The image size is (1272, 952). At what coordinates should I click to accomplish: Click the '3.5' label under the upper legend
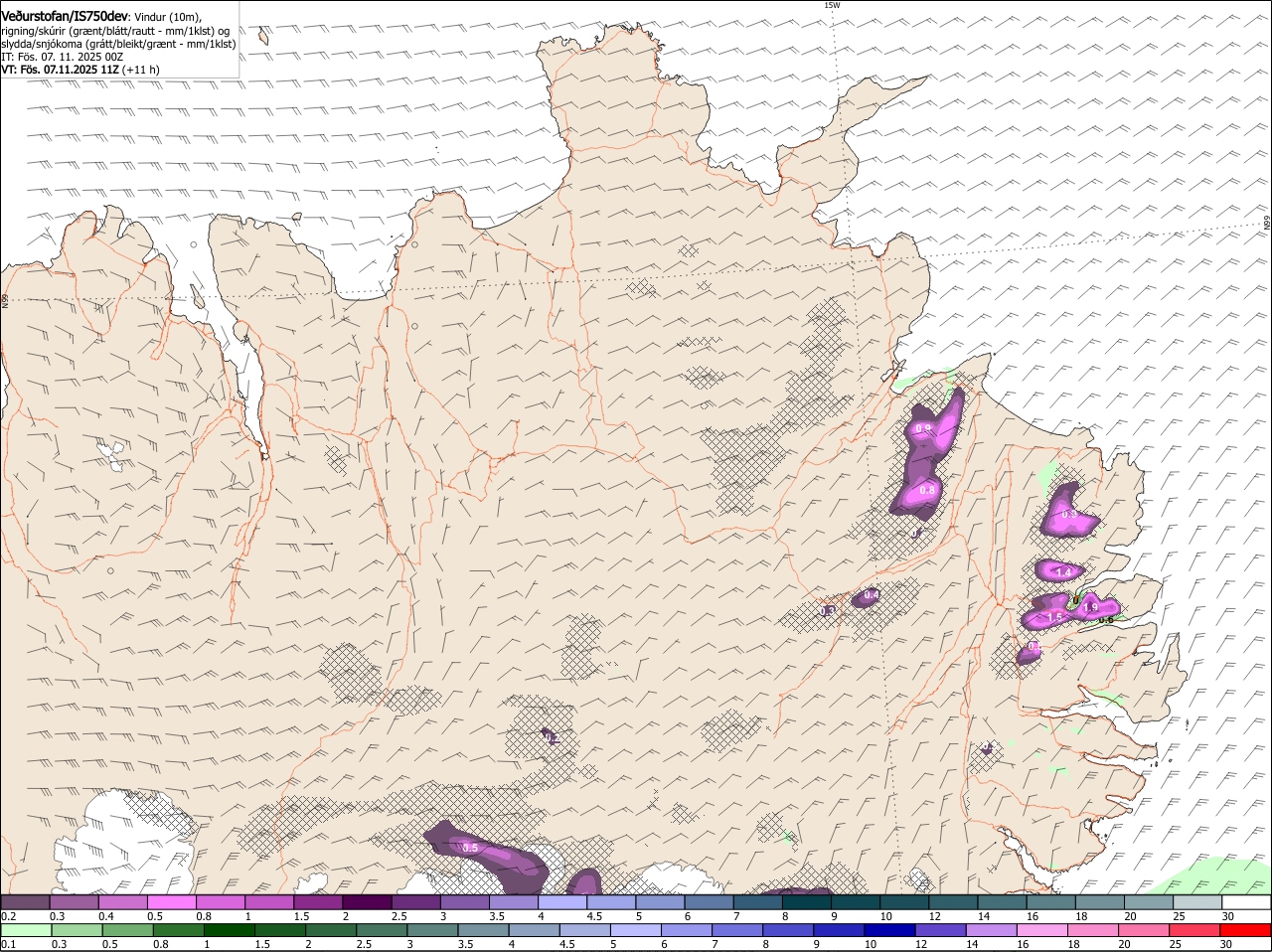[497, 916]
